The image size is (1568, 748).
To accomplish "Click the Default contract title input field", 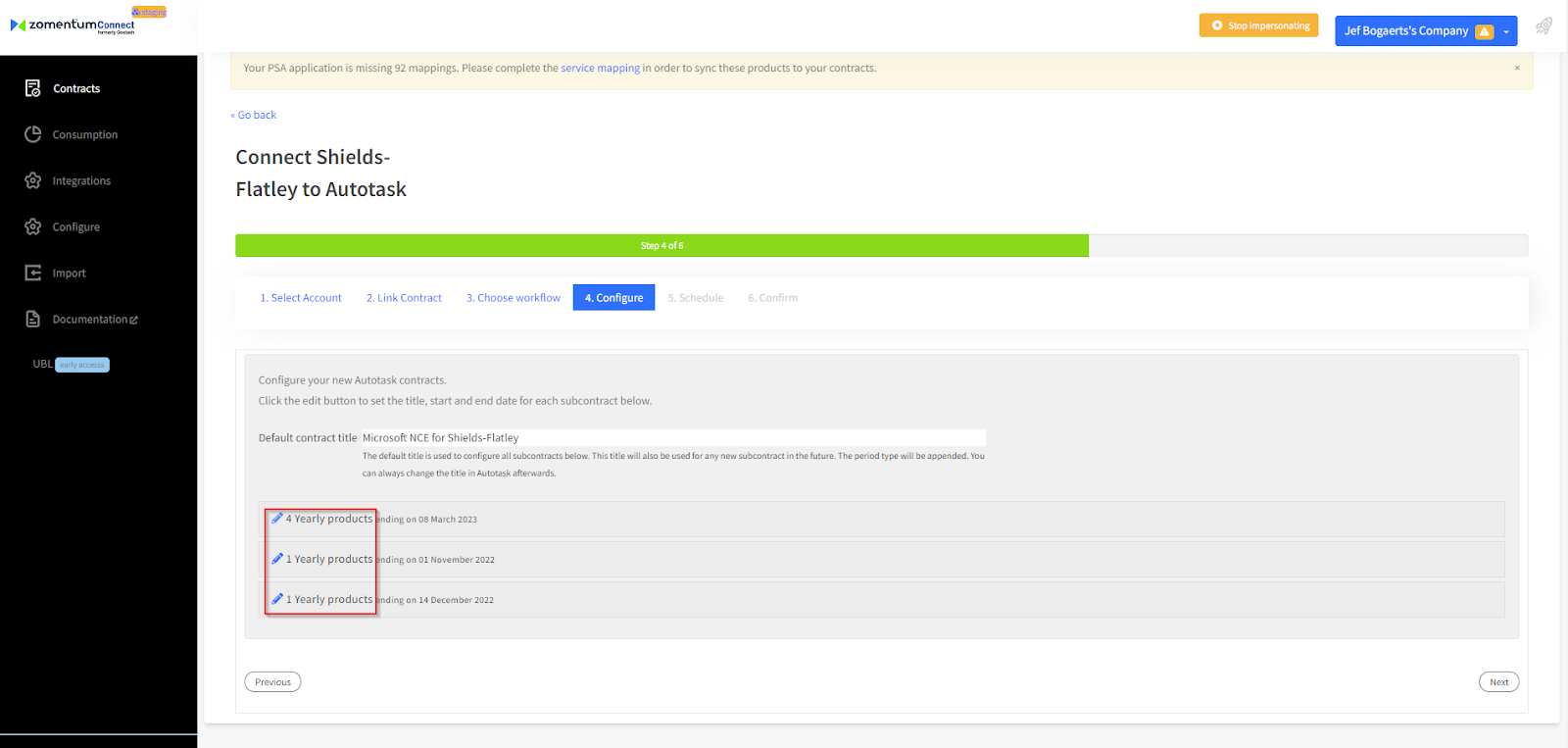I will pyautogui.click(x=673, y=438).
